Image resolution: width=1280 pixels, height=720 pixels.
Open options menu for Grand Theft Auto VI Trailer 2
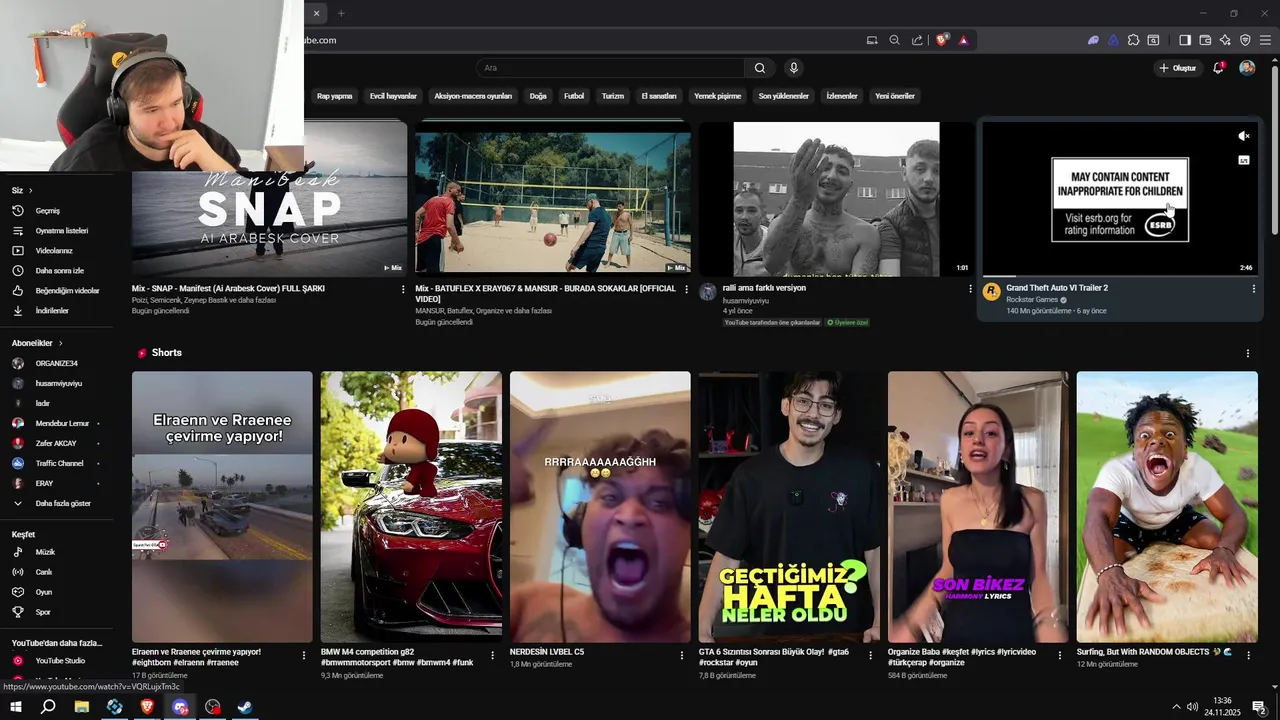click(x=1253, y=289)
